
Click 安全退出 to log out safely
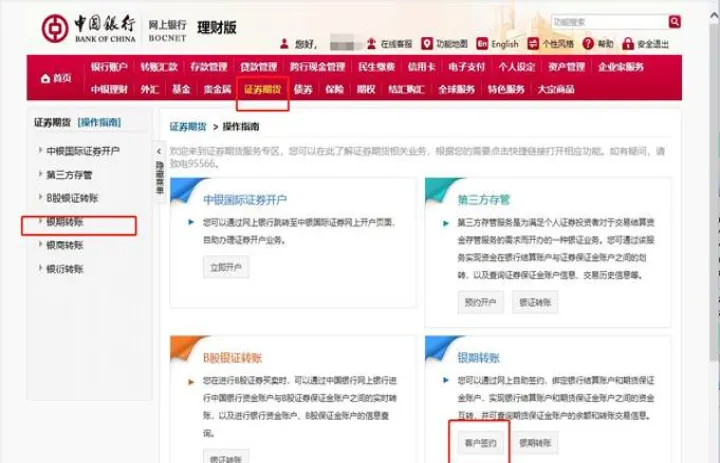click(x=645, y=44)
